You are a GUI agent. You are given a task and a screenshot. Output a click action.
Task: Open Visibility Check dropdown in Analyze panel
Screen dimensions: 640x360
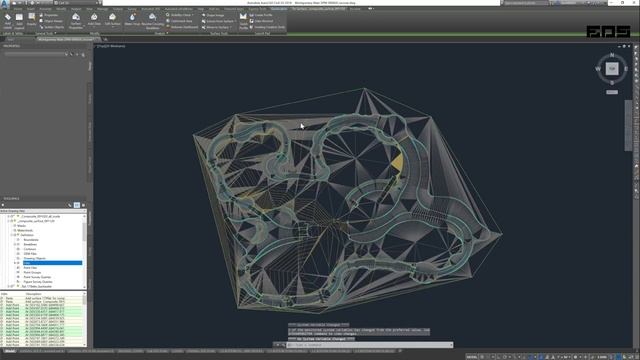tap(180, 15)
